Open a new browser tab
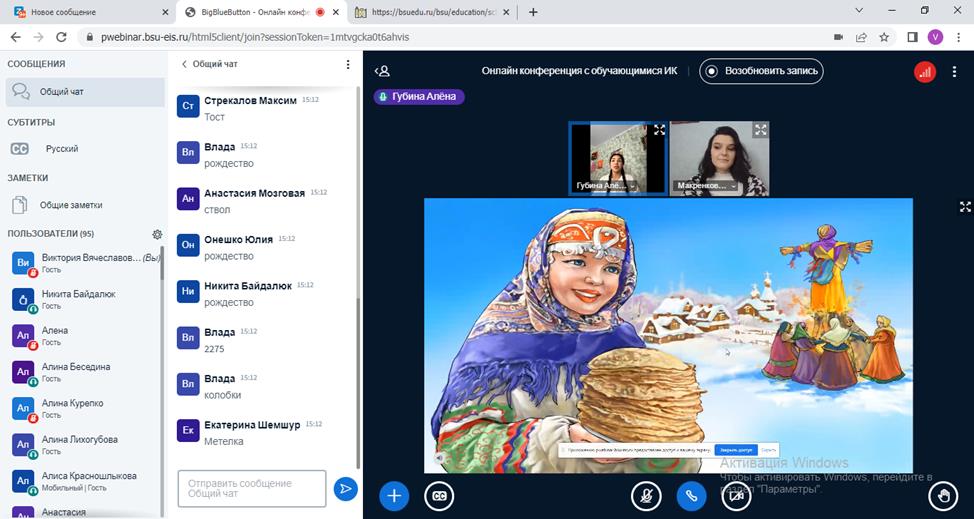This screenshot has width=974, height=519. [x=533, y=12]
